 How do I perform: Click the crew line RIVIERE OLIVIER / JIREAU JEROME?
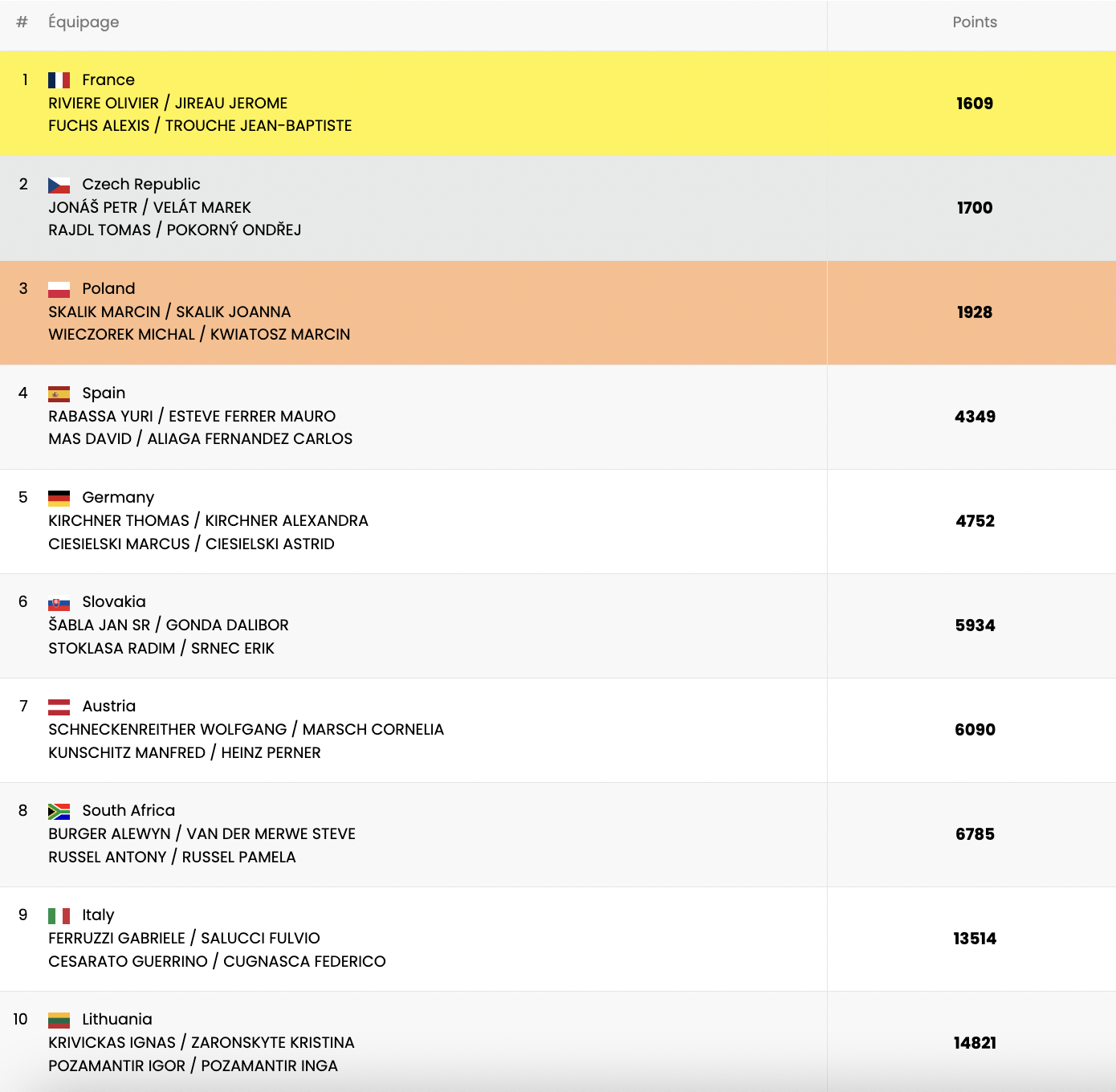[168, 103]
